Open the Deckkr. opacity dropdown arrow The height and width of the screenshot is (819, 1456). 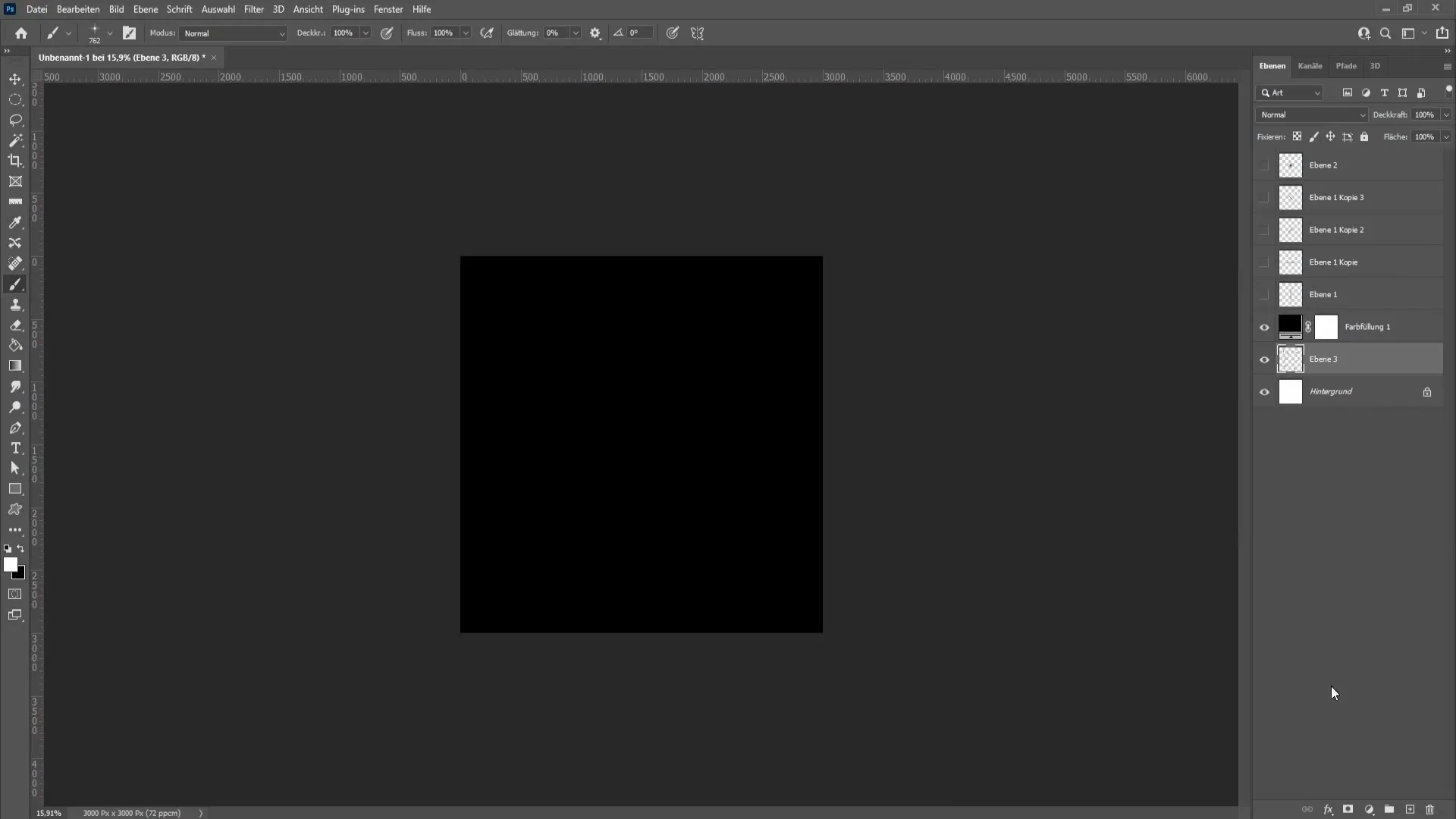tap(365, 33)
